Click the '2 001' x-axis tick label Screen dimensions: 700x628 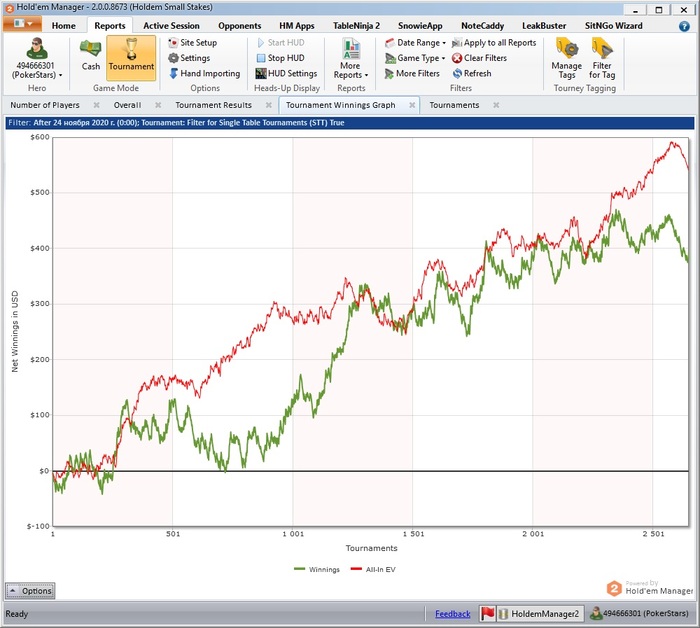(533, 534)
